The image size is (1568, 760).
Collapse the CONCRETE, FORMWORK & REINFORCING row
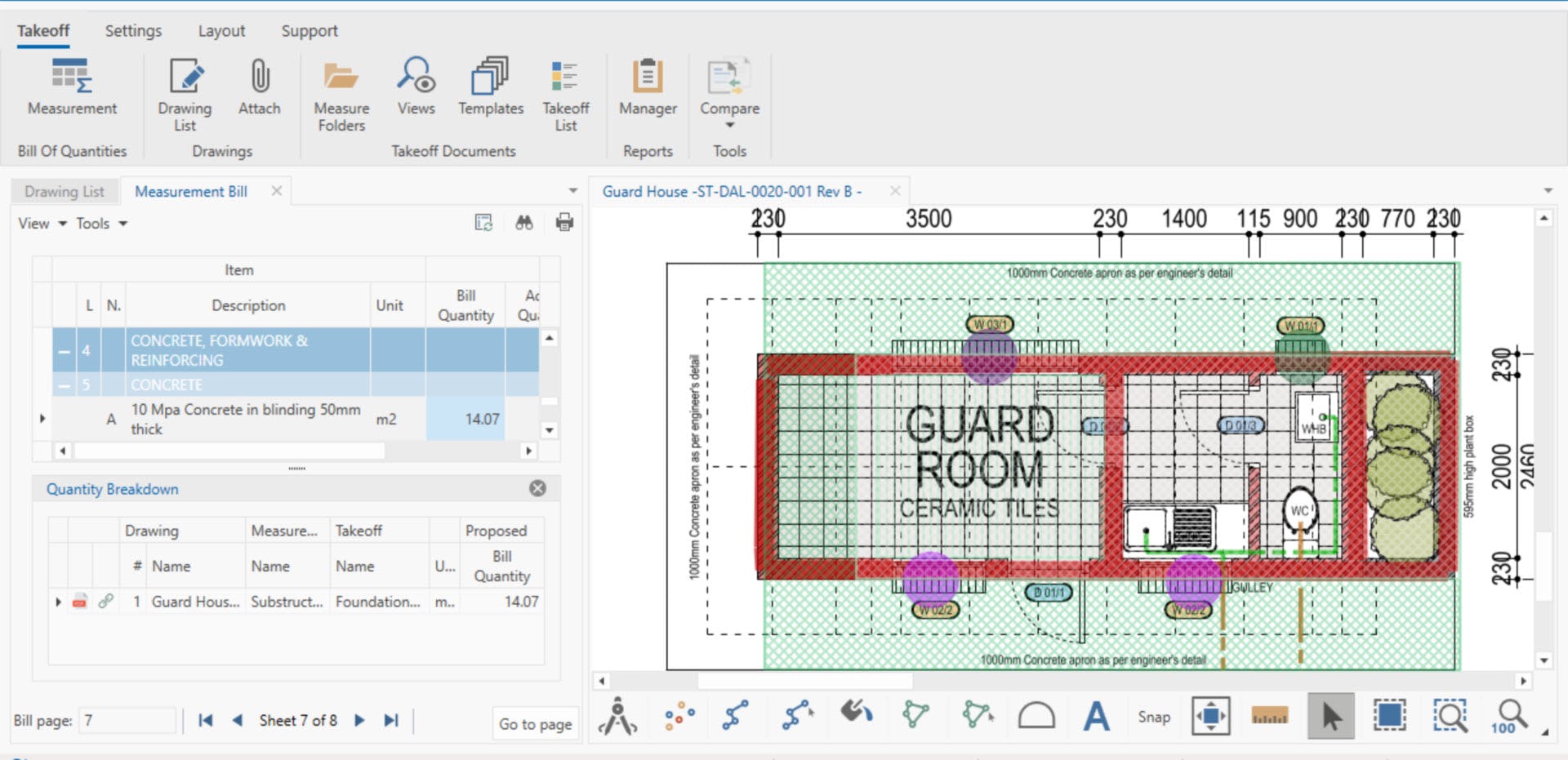(x=64, y=351)
